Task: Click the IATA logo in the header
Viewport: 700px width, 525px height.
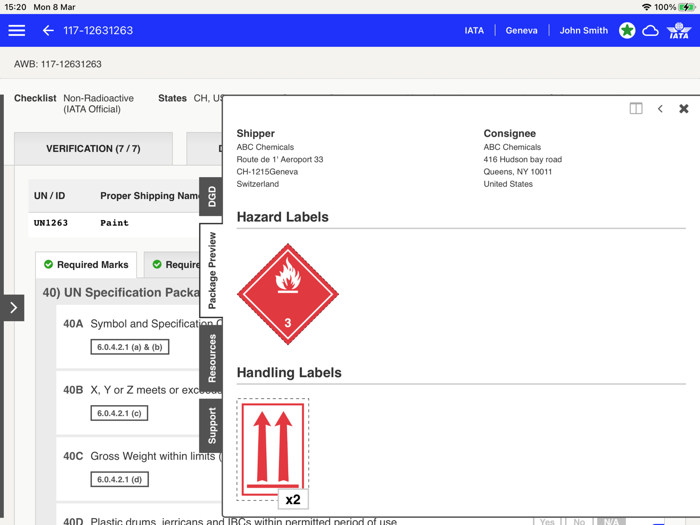Action: (679, 30)
